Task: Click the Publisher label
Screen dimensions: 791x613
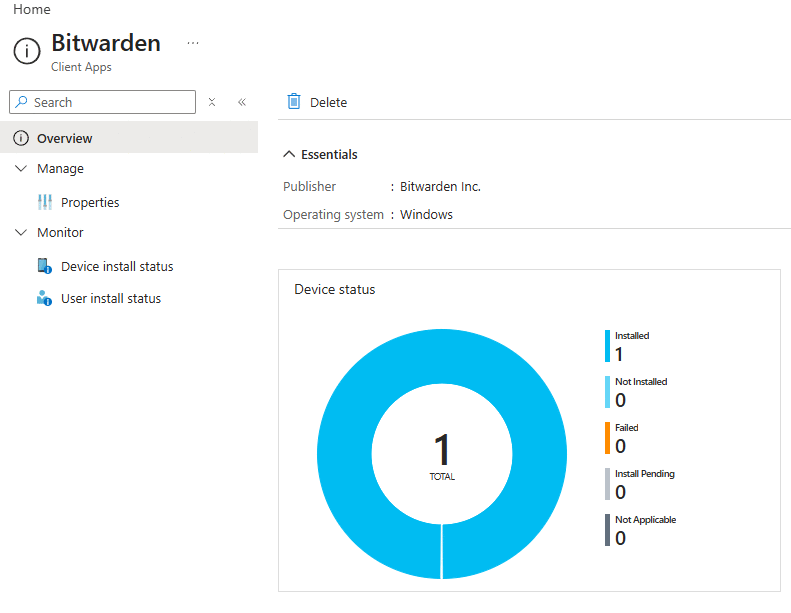Action: point(309,187)
